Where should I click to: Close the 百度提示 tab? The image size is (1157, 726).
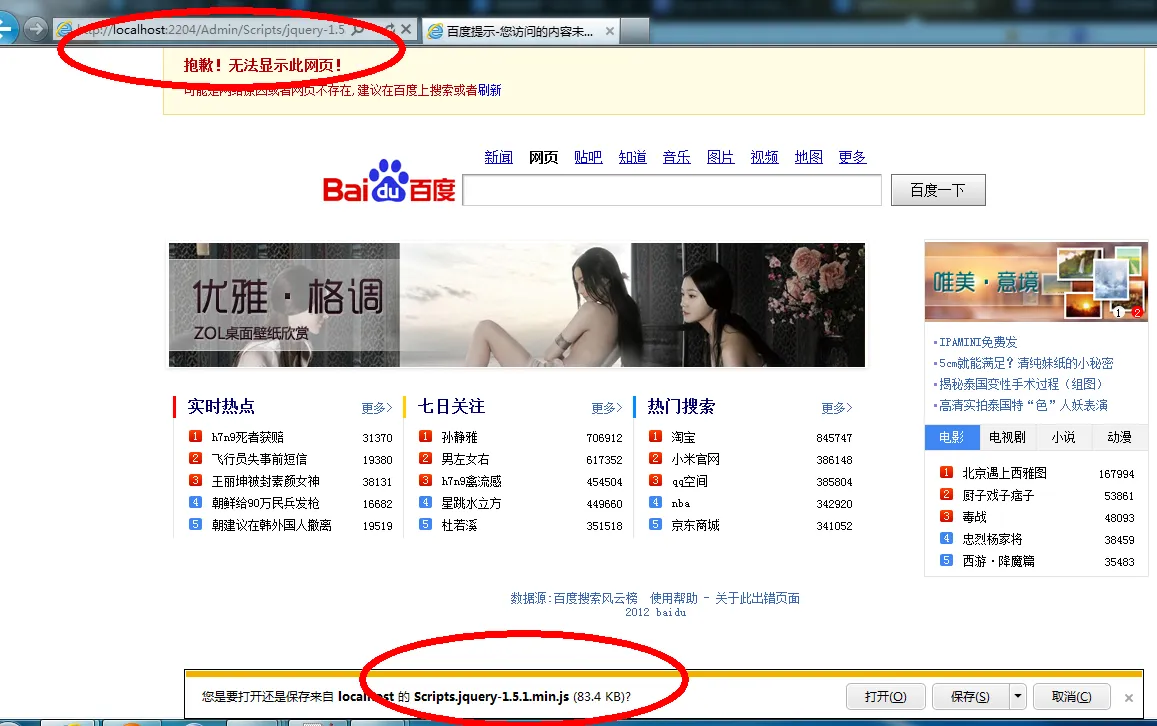[x=609, y=31]
